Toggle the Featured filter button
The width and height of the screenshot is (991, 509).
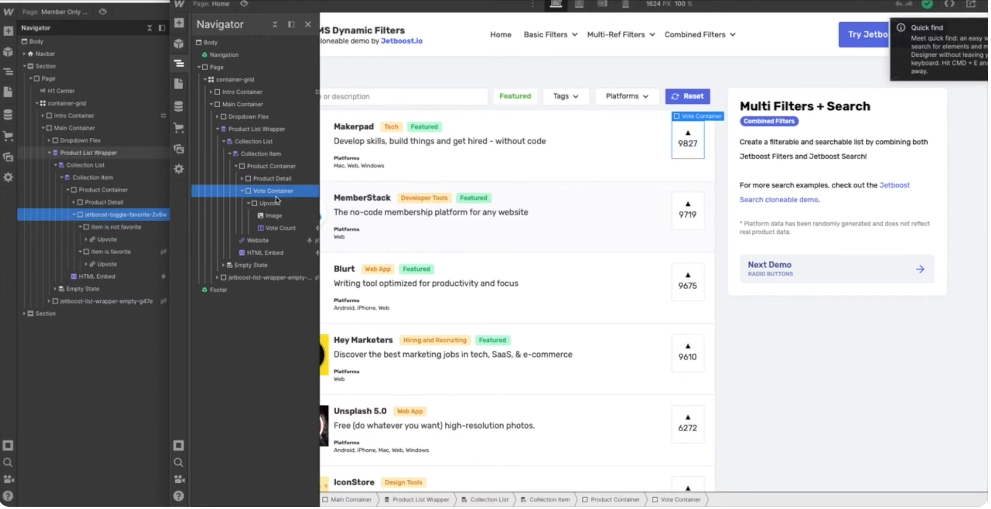coord(515,96)
